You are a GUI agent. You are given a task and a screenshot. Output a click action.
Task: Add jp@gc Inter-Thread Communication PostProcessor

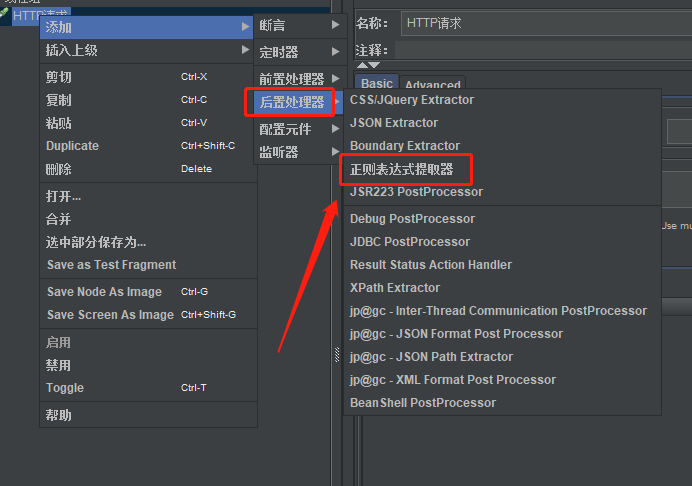[502, 311]
